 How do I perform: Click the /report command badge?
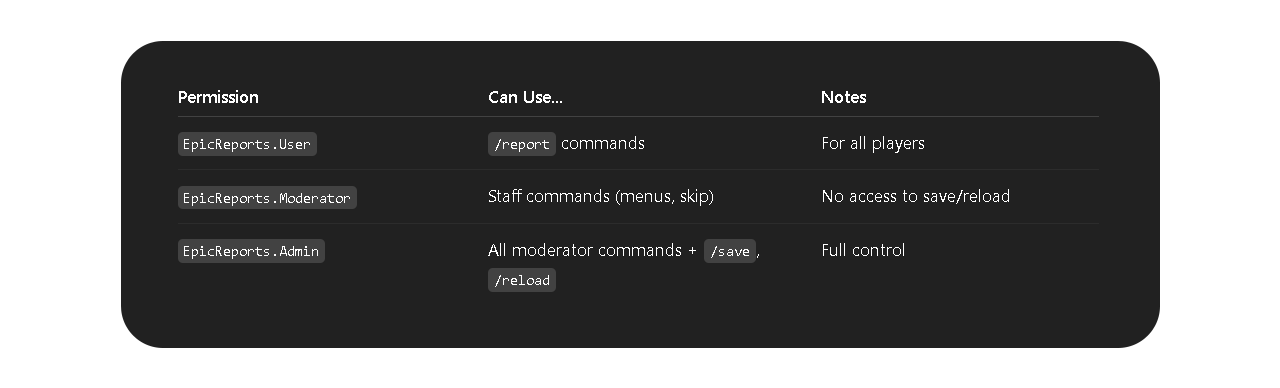(522, 144)
